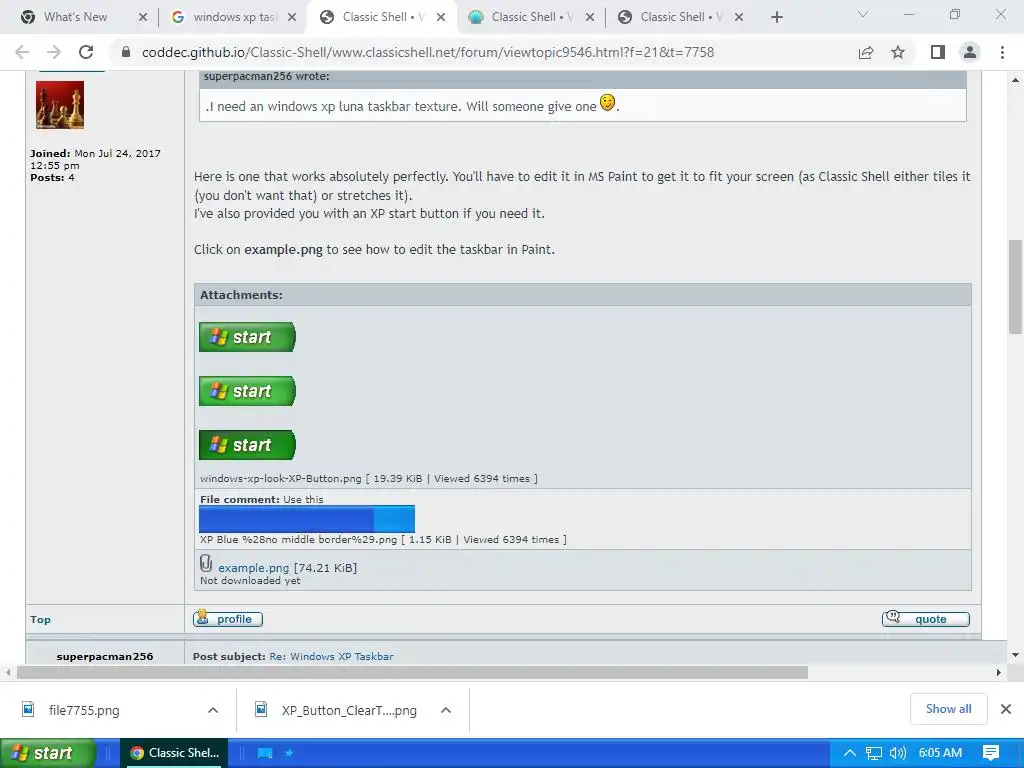Click the horizontal scrollbar thumb
The height and width of the screenshot is (768, 1024).
[413, 672]
